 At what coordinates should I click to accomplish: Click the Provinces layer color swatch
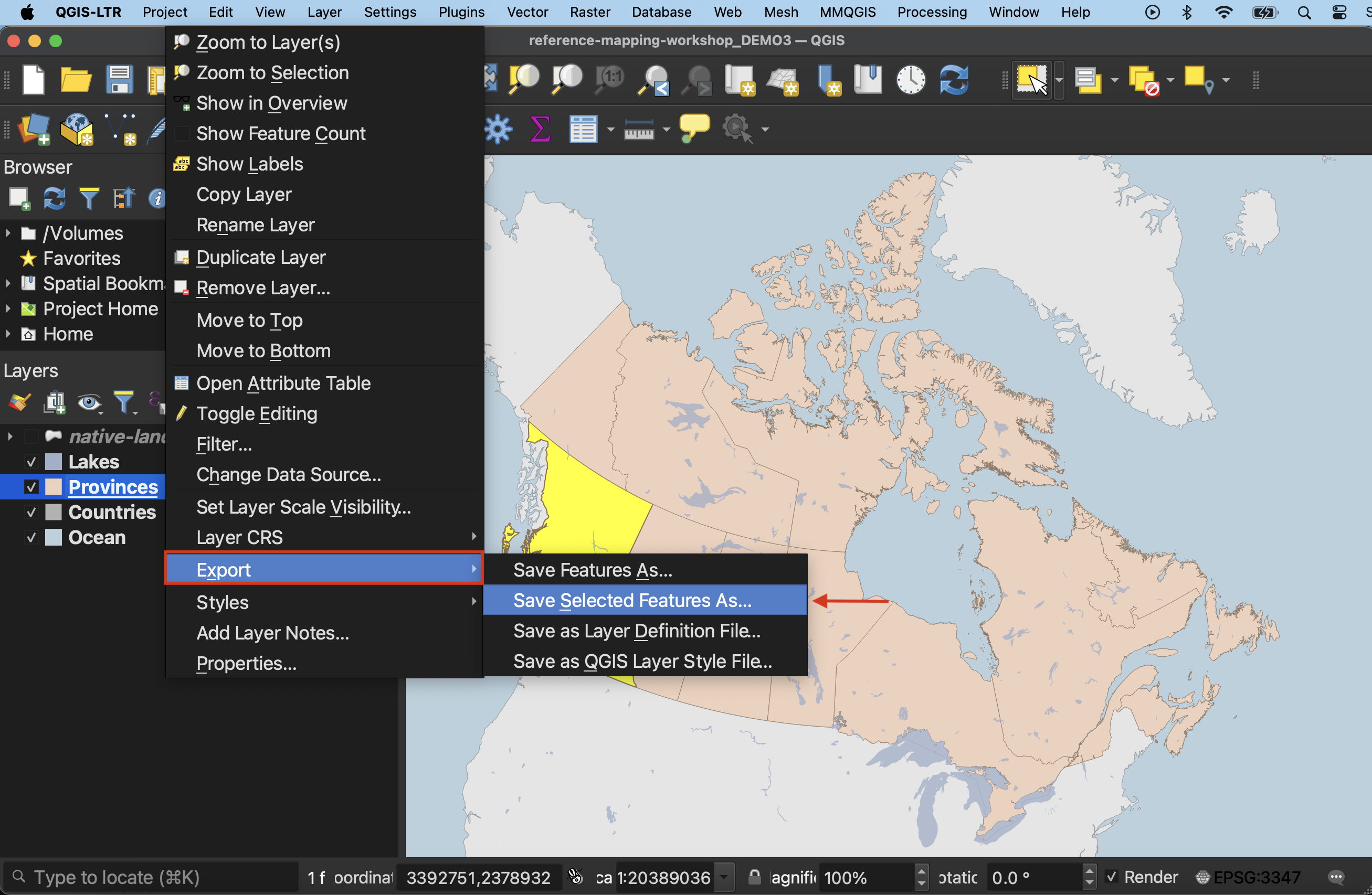click(54, 487)
